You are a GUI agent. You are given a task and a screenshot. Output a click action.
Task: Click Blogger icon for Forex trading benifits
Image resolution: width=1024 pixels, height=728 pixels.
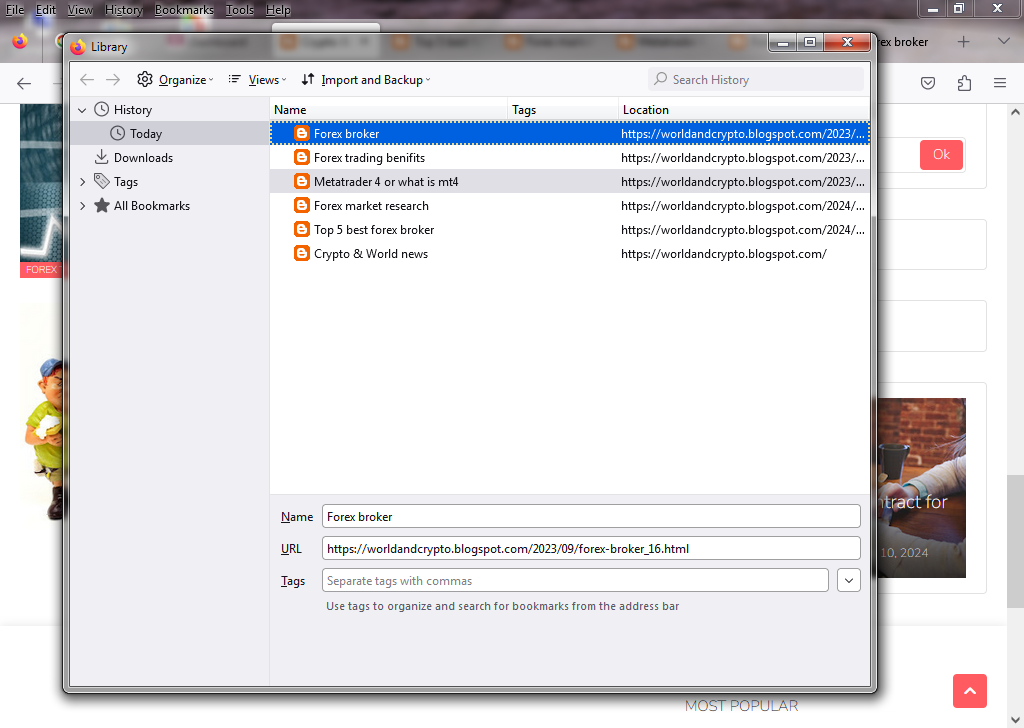pyautogui.click(x=302, y=157)
